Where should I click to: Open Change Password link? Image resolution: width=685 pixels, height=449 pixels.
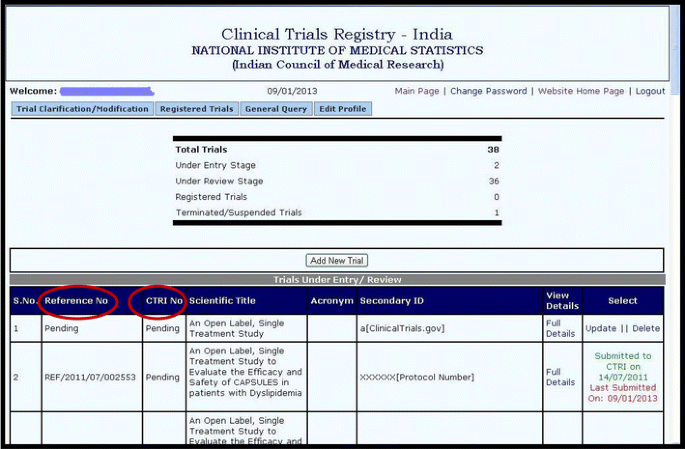pos(488,91)
